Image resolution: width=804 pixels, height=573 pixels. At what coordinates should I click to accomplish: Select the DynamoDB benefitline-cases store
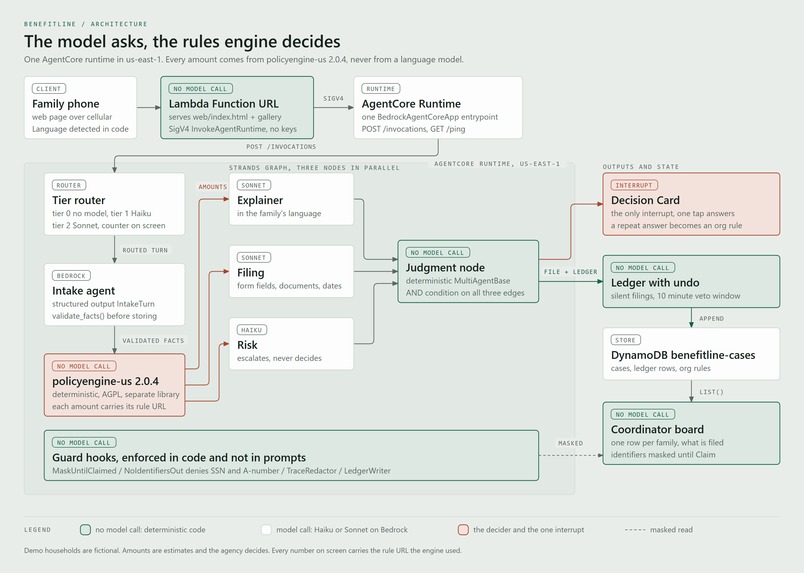691,354
